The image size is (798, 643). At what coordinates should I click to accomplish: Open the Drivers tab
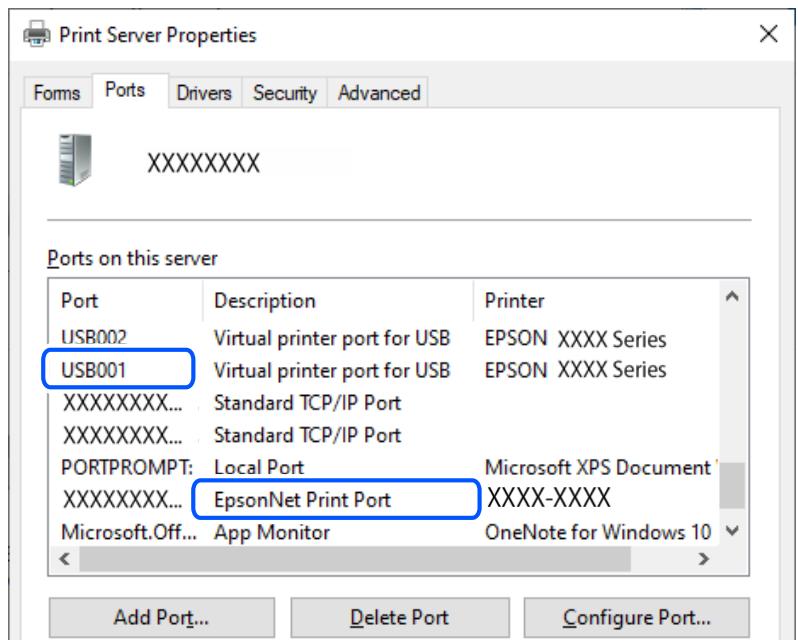coord(203,93)
